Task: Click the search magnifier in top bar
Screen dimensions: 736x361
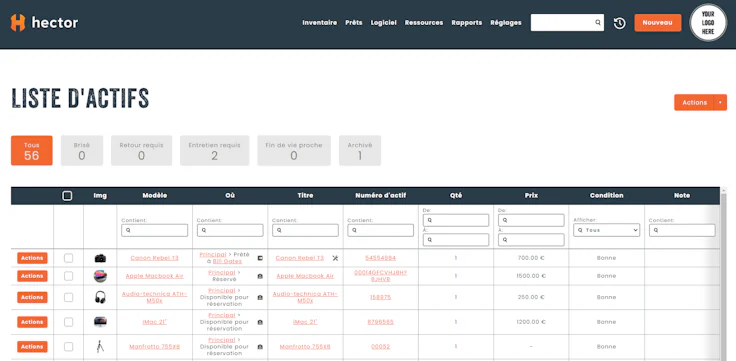Action: point(598,23)
